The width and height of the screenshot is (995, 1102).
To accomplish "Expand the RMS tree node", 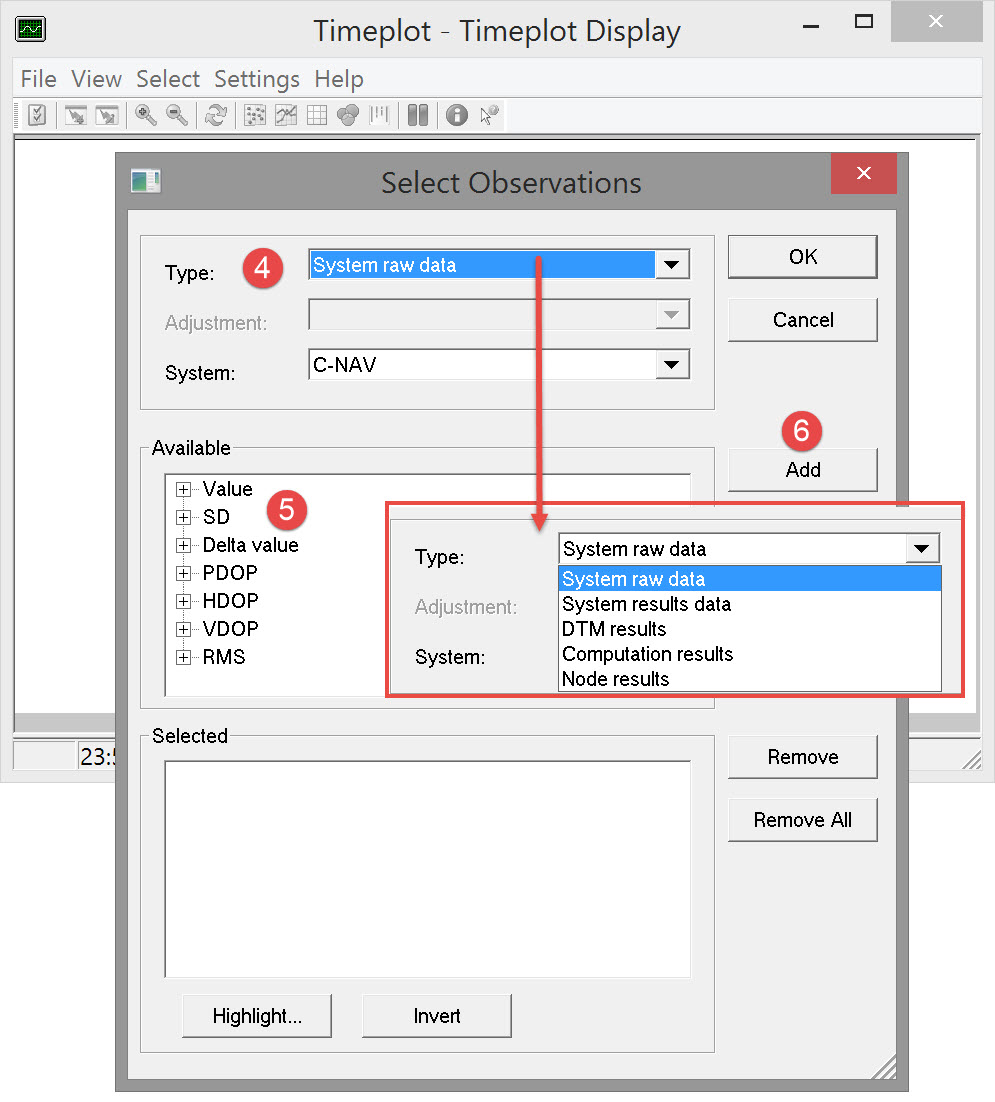I will click(x=183, y=658).
